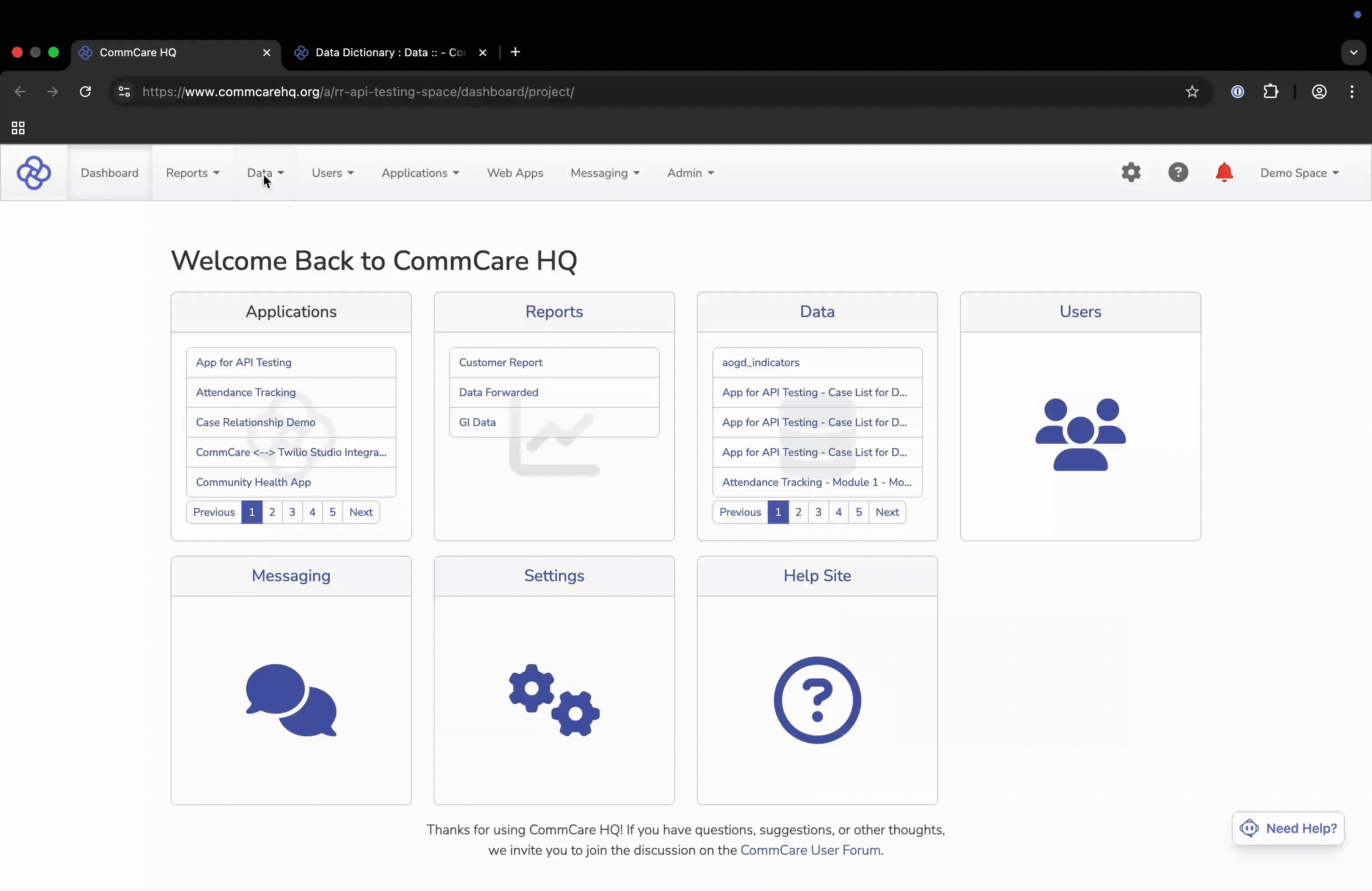This screenshot has width=1372, height=891.
Task: Go to page 3 of Applications list
Action: [292, 512]
